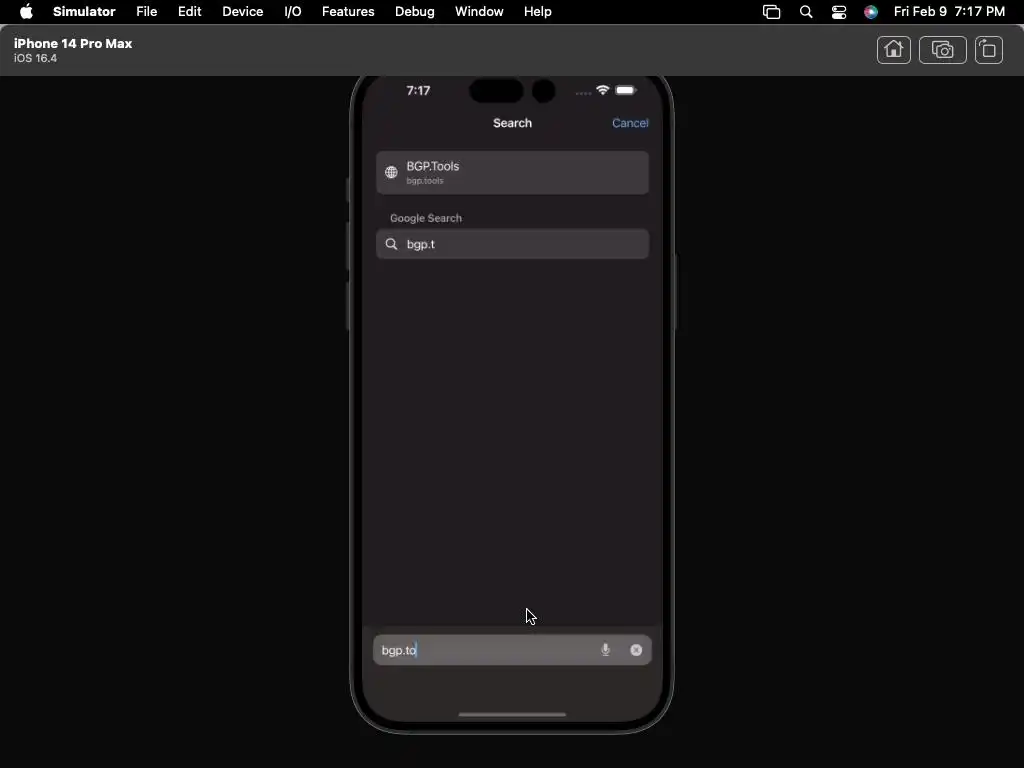Click the date and time in menu bar
1024x768 pixels.
coord(949,12)
